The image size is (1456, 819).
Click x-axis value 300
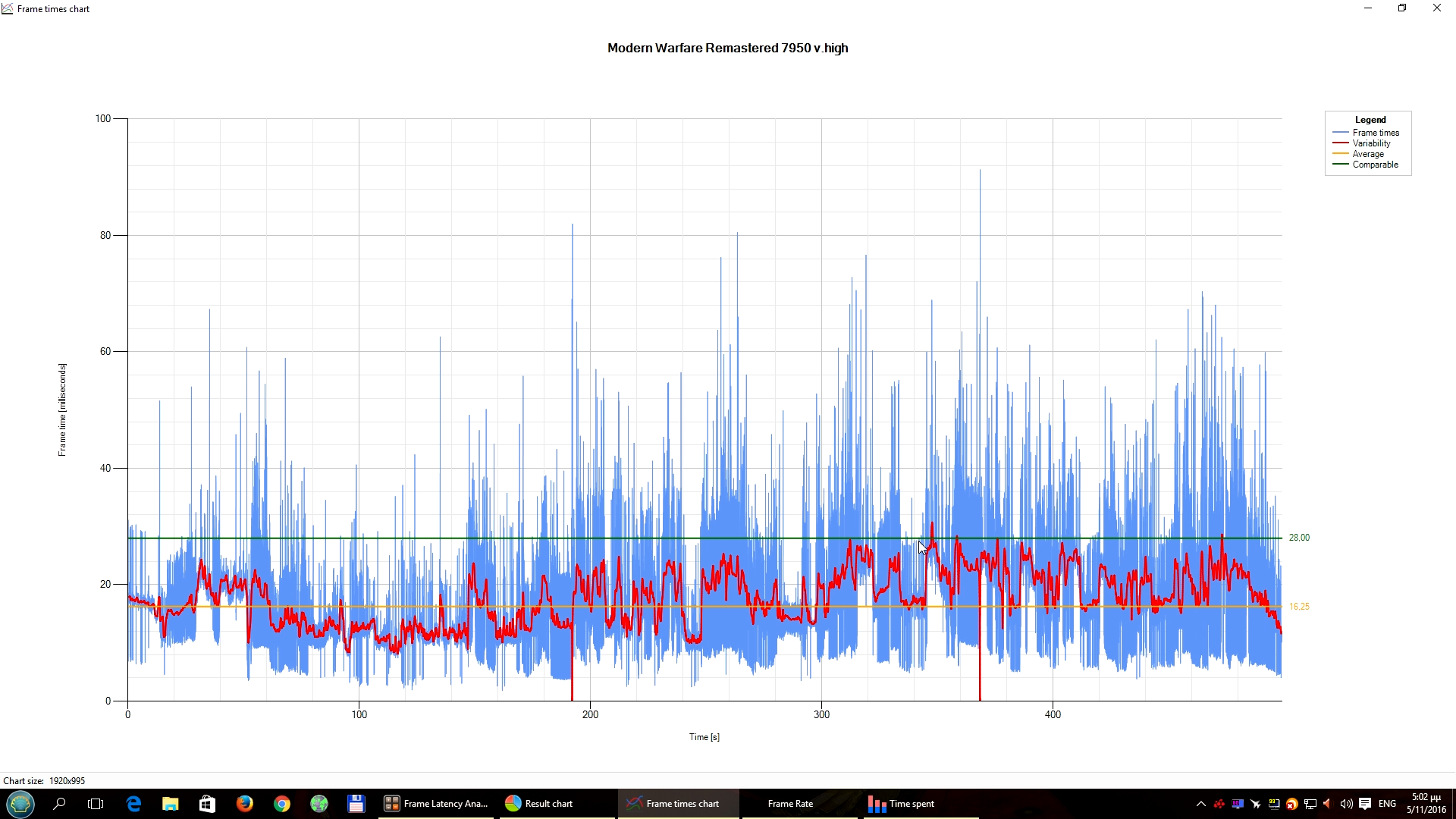(821, 714)
